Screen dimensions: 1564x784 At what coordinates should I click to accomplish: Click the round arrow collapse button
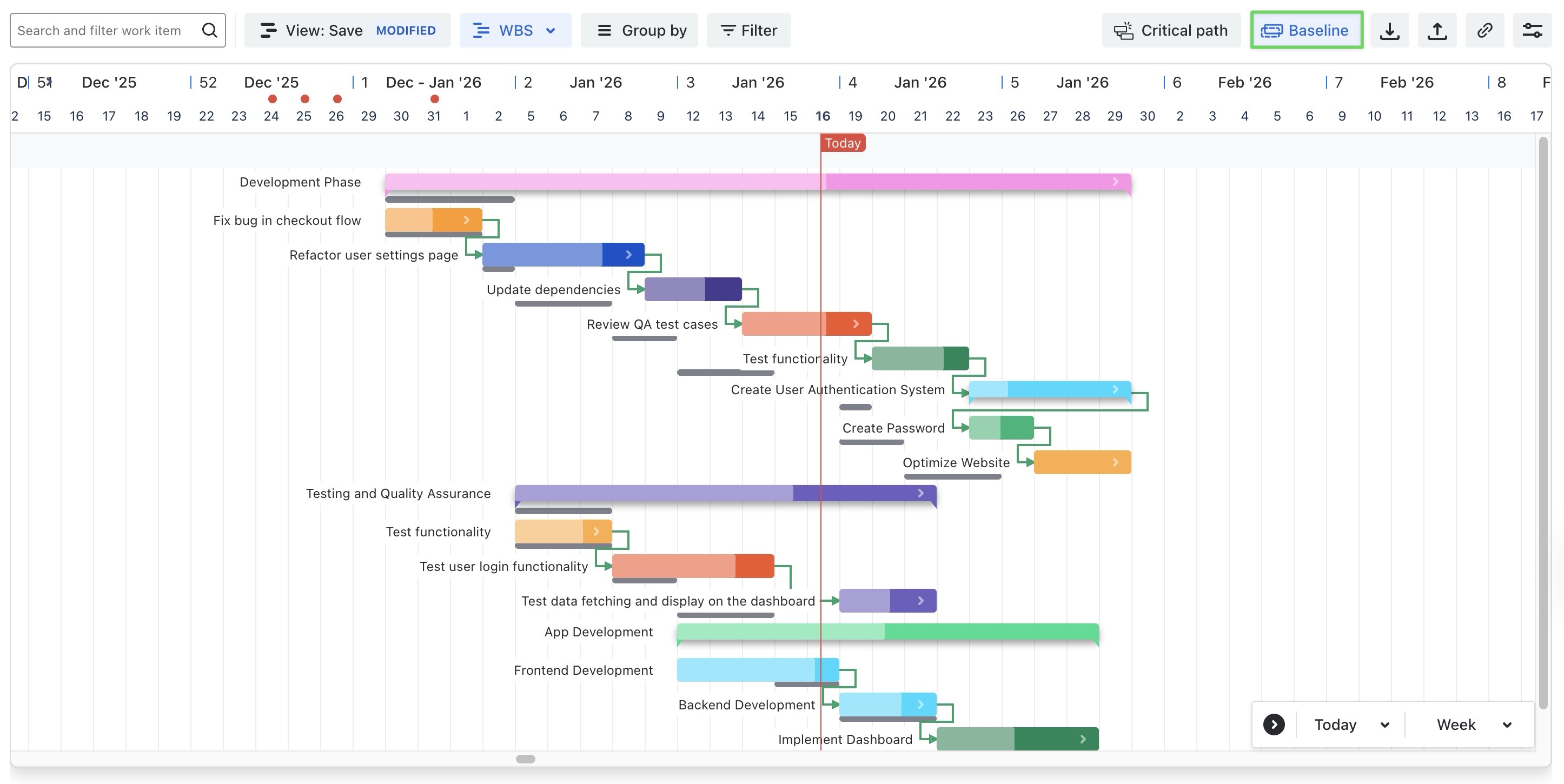click(x=1273, y=725)
